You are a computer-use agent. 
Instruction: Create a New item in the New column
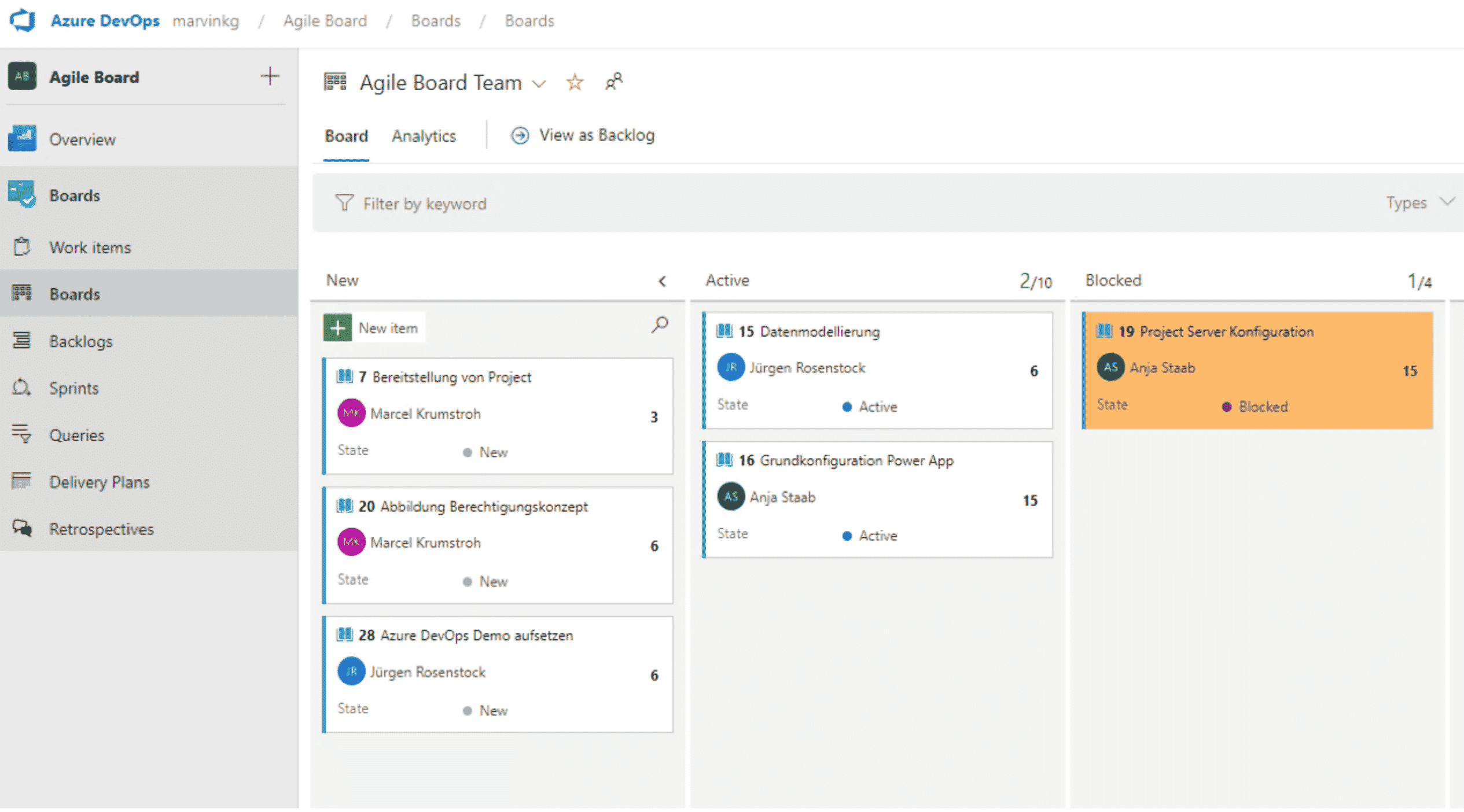pyautogui.click(x=373, y=327)
